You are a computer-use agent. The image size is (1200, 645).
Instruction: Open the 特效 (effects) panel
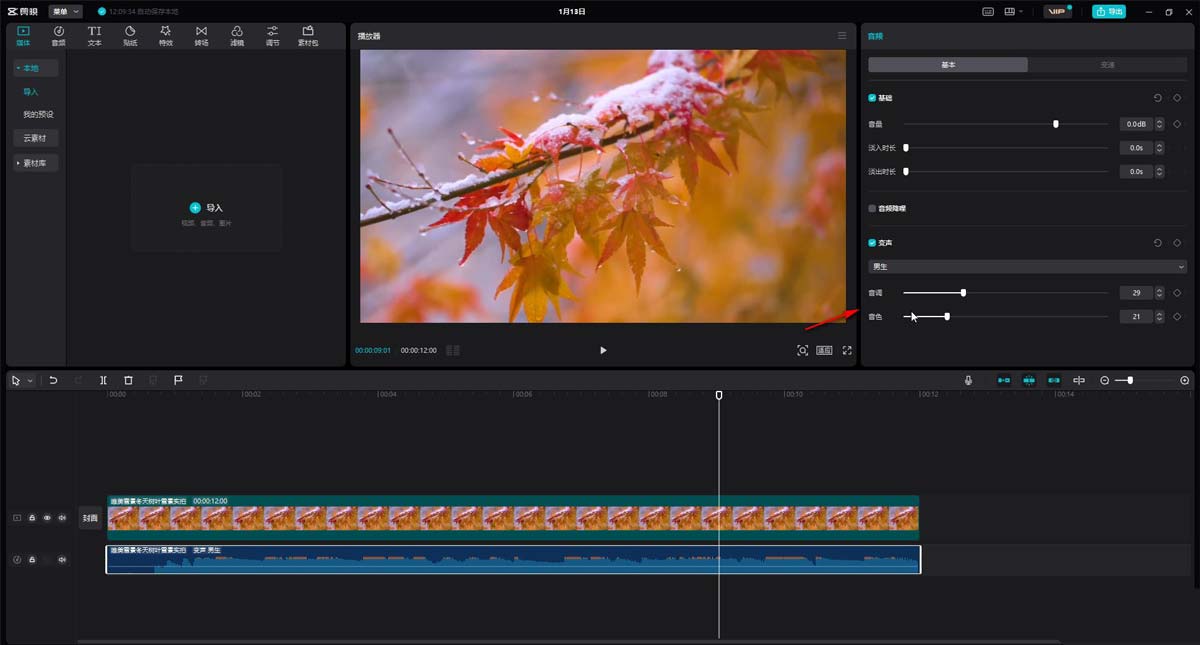pos(166,36)
